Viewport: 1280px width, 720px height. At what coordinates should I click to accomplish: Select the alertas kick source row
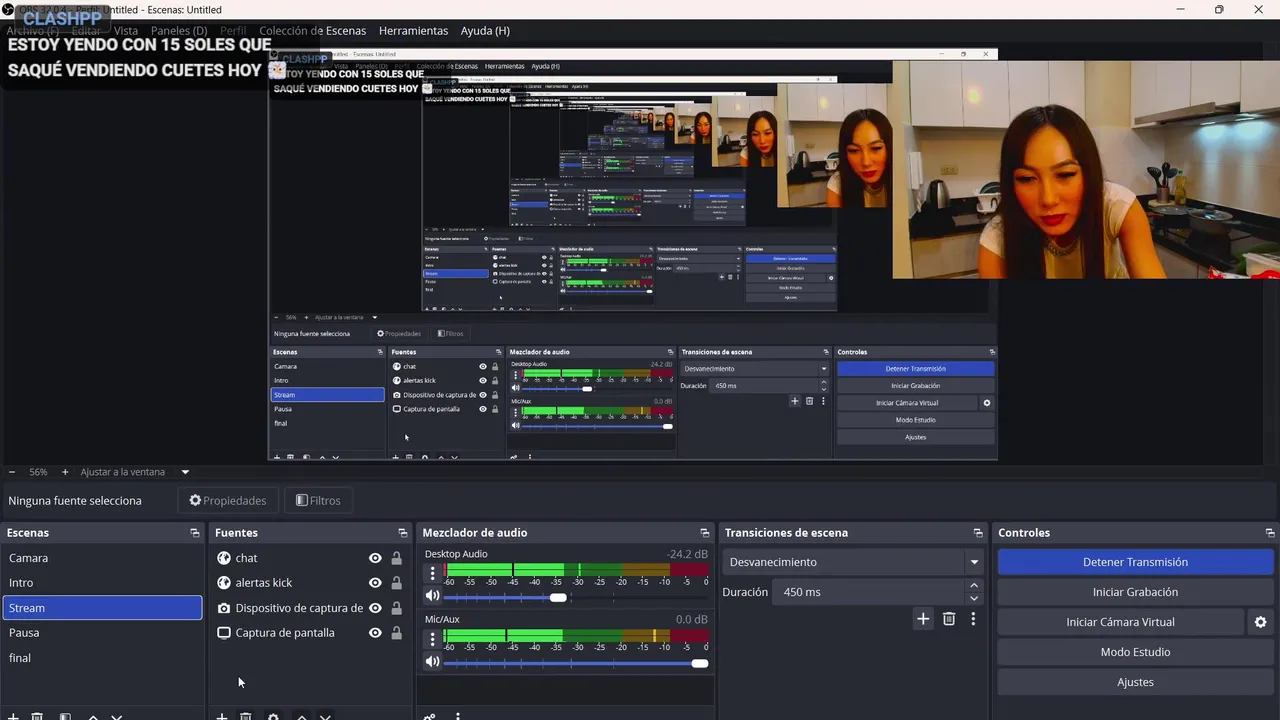pos(310,583)
